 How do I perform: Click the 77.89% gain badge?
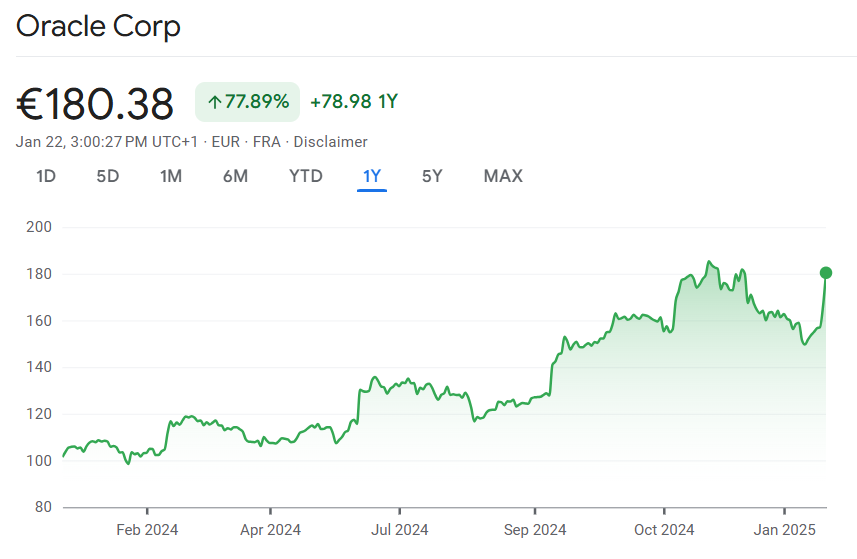tap(248, 102)
